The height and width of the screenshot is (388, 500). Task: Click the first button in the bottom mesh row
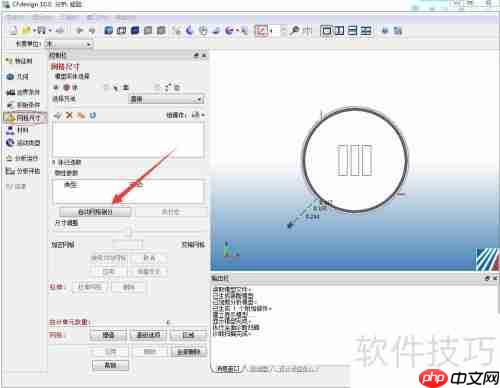[x=108, y=335]
